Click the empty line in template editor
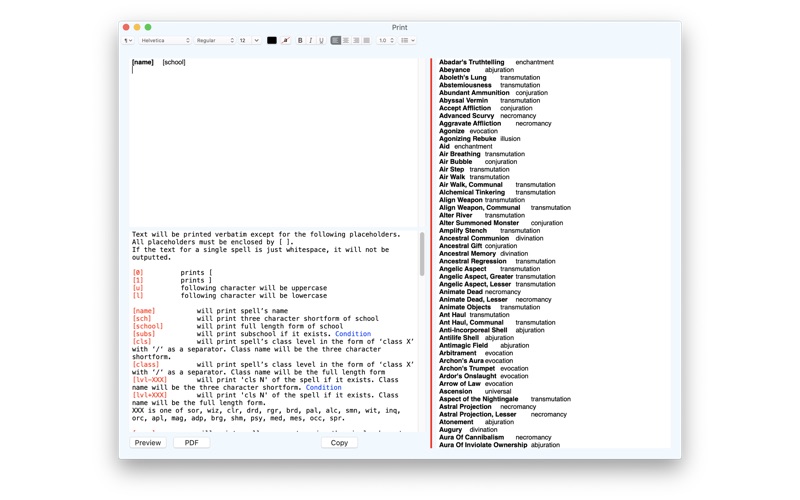 (273, 70)
